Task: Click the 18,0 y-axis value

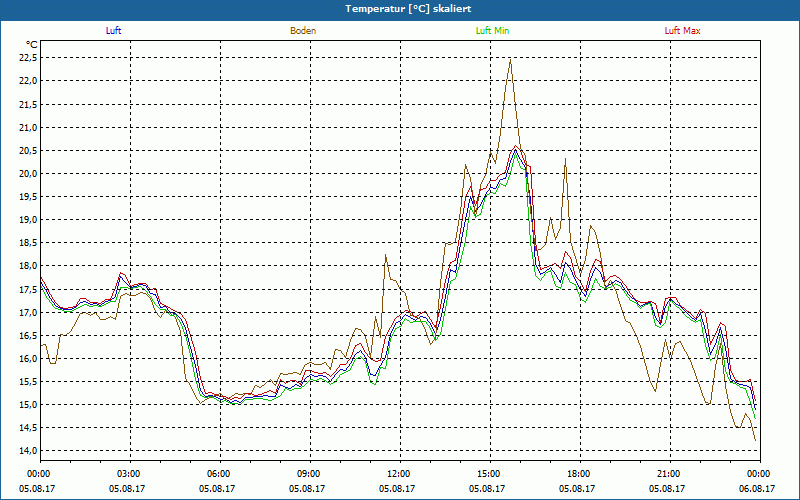Action: point(28,266)
